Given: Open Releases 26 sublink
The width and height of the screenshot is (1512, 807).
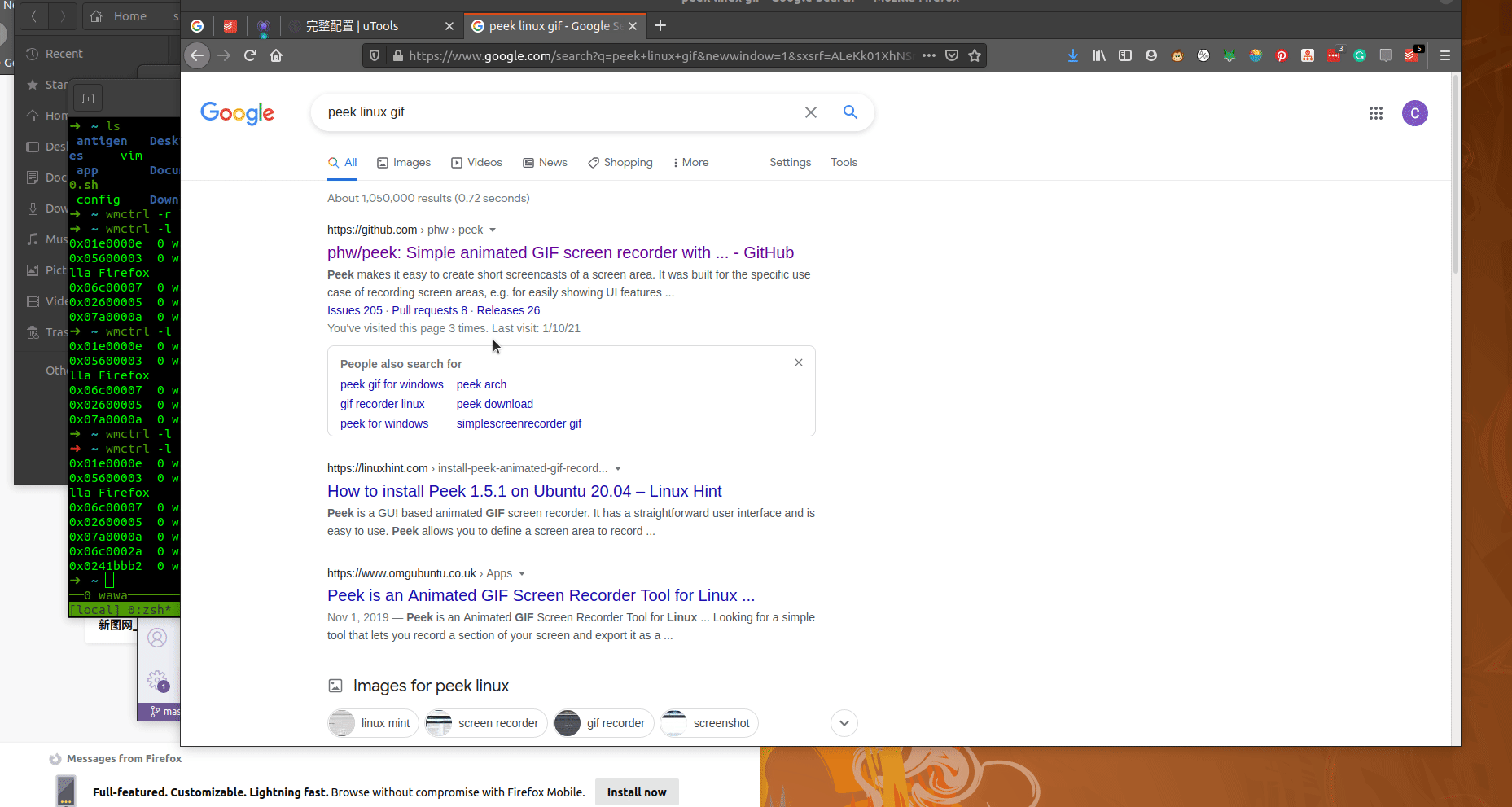Looking at the screenshot, I should [508, 310].
